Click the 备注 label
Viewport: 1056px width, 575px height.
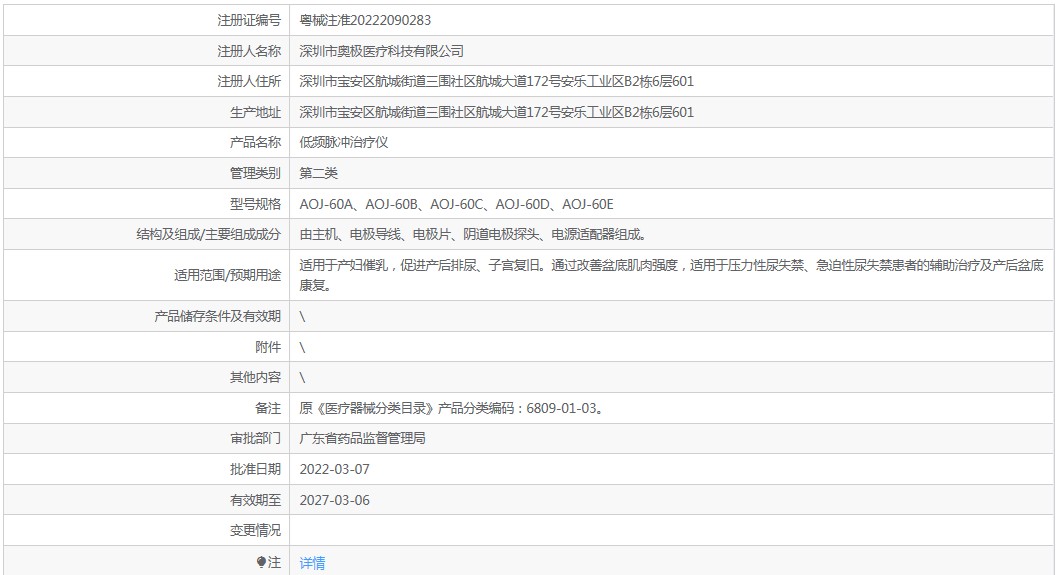click(x=268, y=408)
